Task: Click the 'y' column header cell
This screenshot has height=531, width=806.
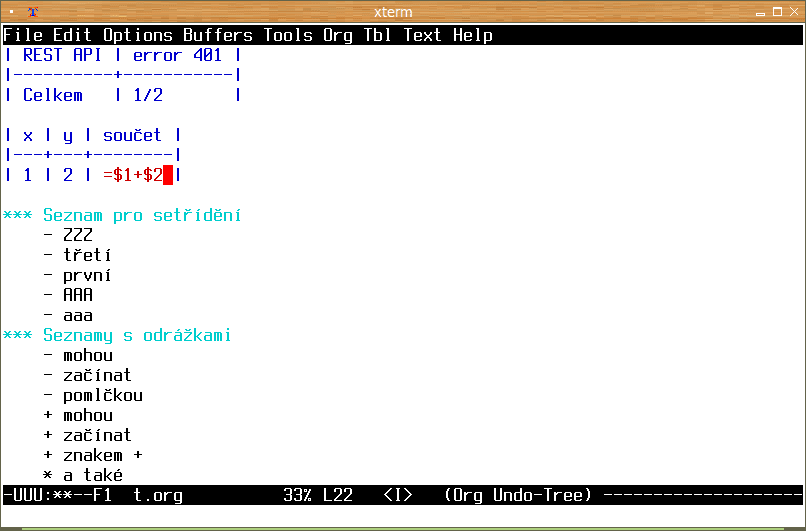Action: [68, 135]
